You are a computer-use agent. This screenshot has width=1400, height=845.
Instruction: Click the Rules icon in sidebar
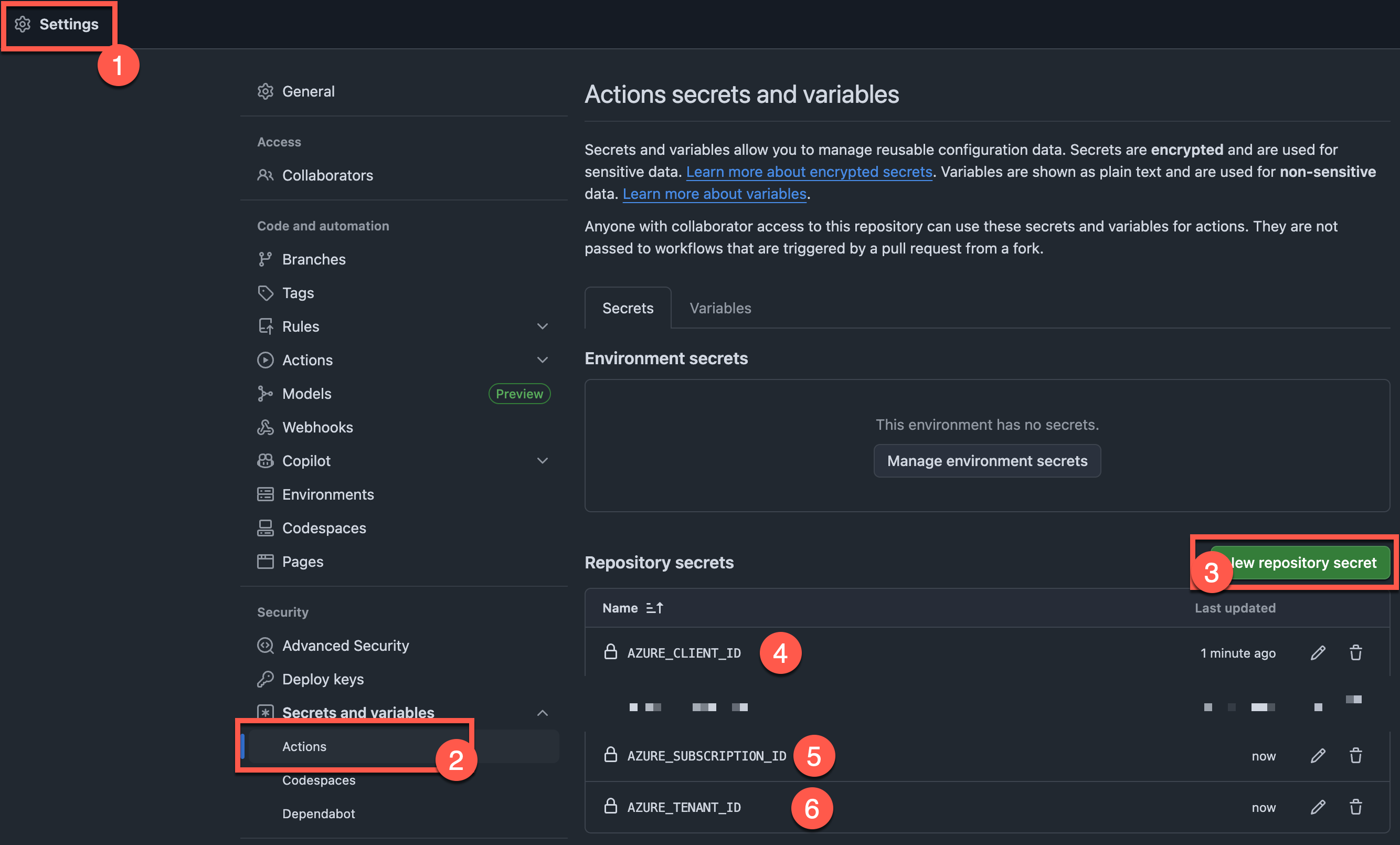coord(266,326)
